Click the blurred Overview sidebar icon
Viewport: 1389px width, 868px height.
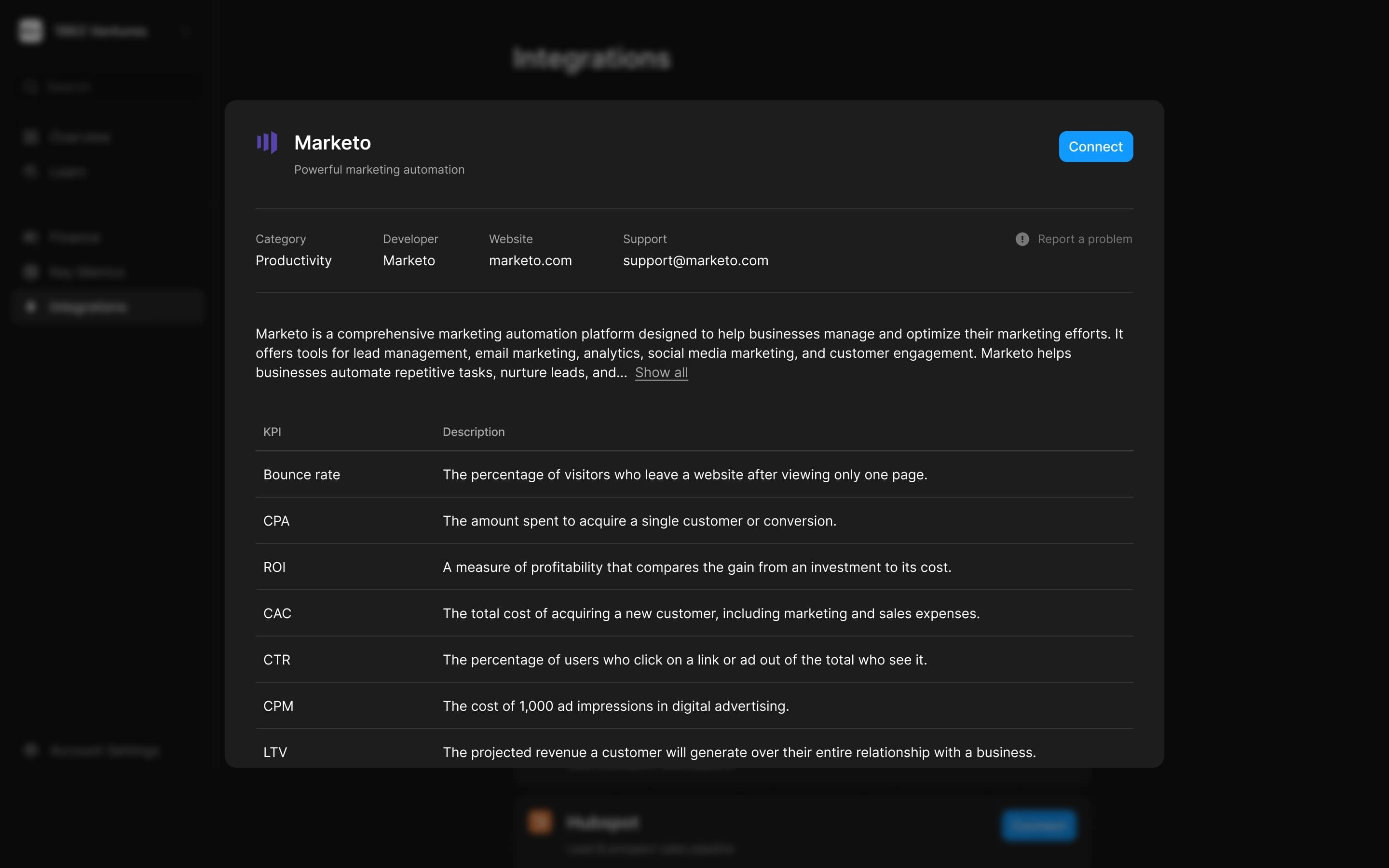(31, 137)
